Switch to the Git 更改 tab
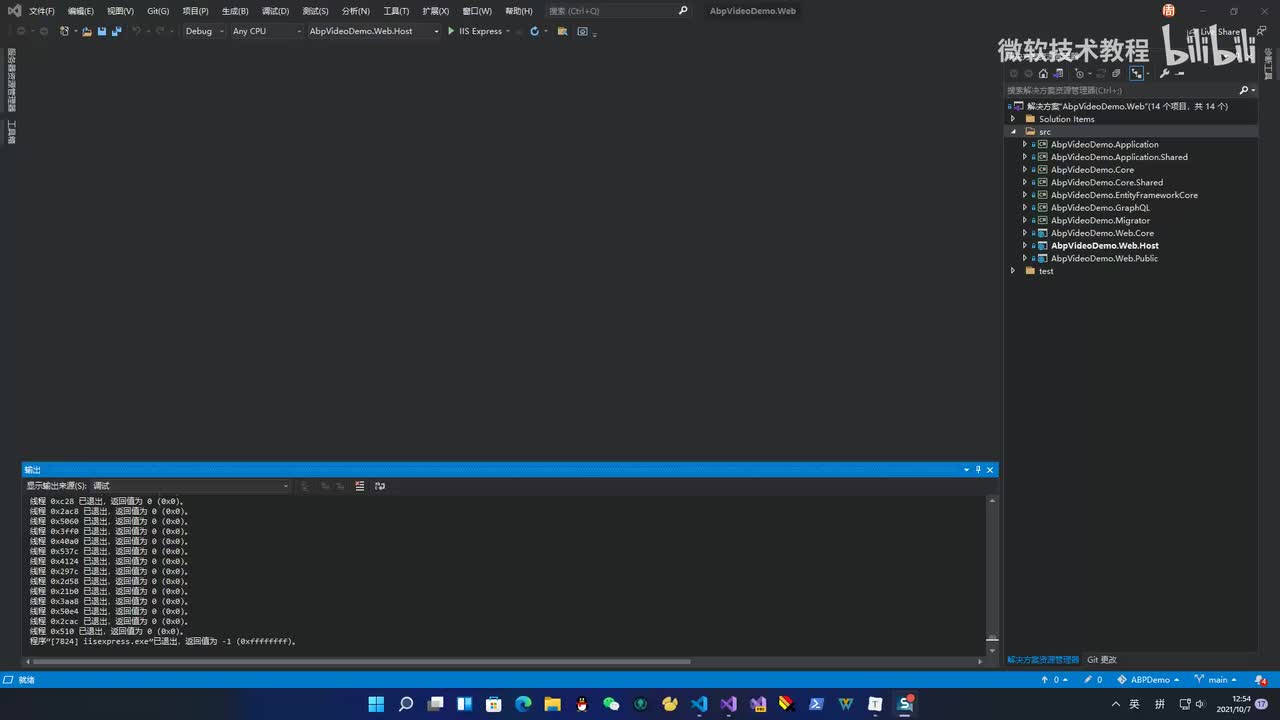This screenshot has width=1280, height=720. point(1102,660)
